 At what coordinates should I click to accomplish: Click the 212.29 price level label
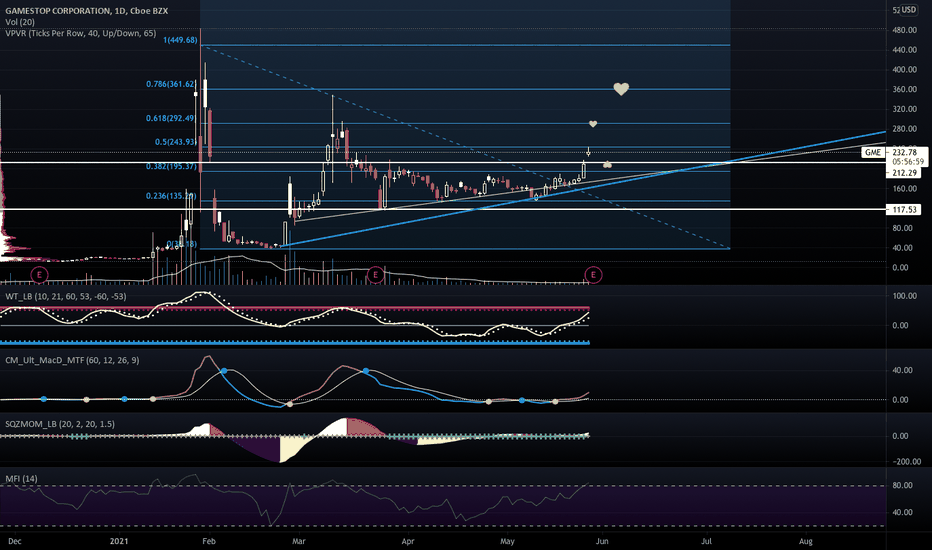click(904, 172)
